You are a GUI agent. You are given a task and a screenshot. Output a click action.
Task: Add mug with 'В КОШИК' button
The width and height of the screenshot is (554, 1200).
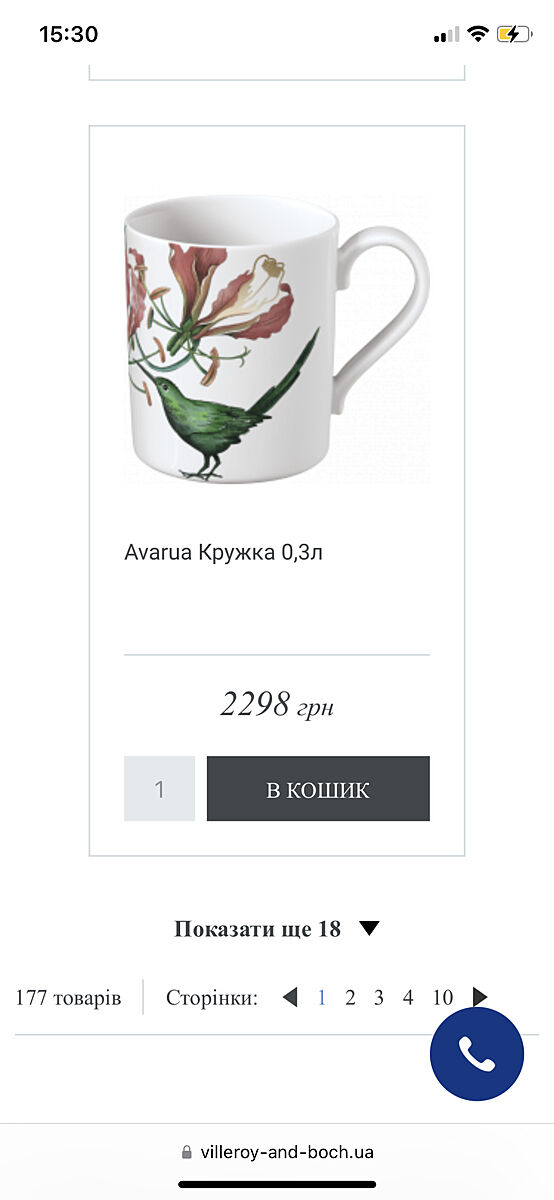[318, 789]
